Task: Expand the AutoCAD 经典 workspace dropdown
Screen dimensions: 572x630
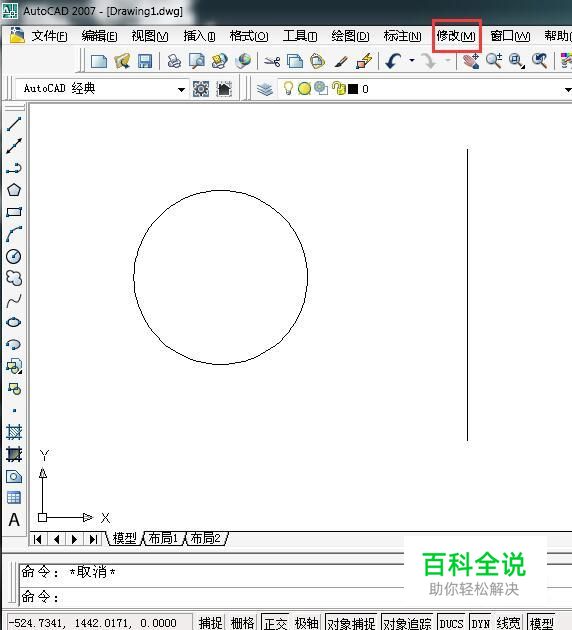Action: click(x=182, y=90)
